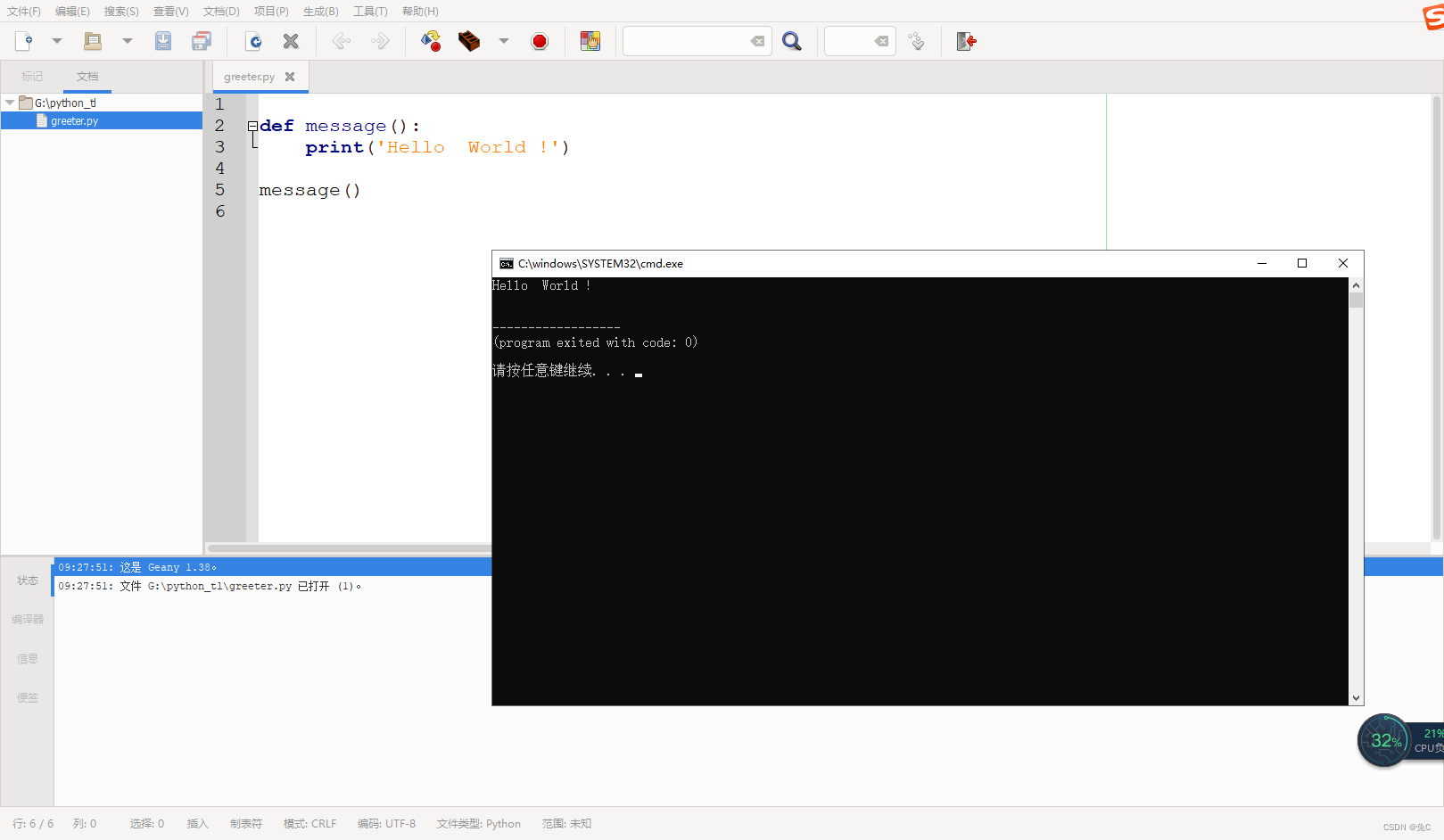Open the 工具(T) menu
Viewport: 1444px width, 840px height.
click(370, 12)
